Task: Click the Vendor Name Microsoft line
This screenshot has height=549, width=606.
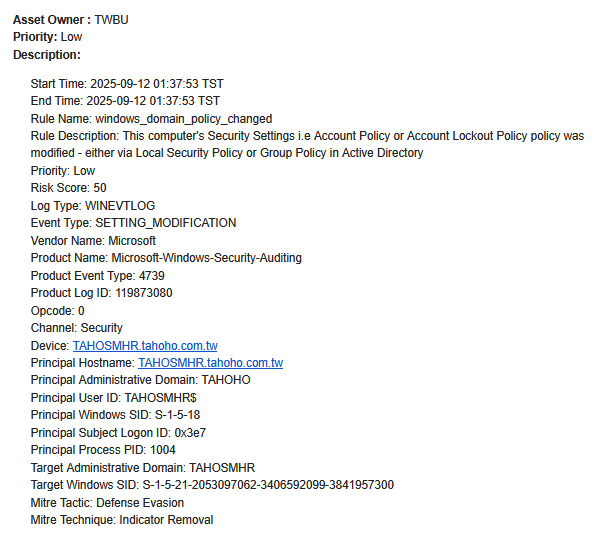Action: [x=93, y=240]
